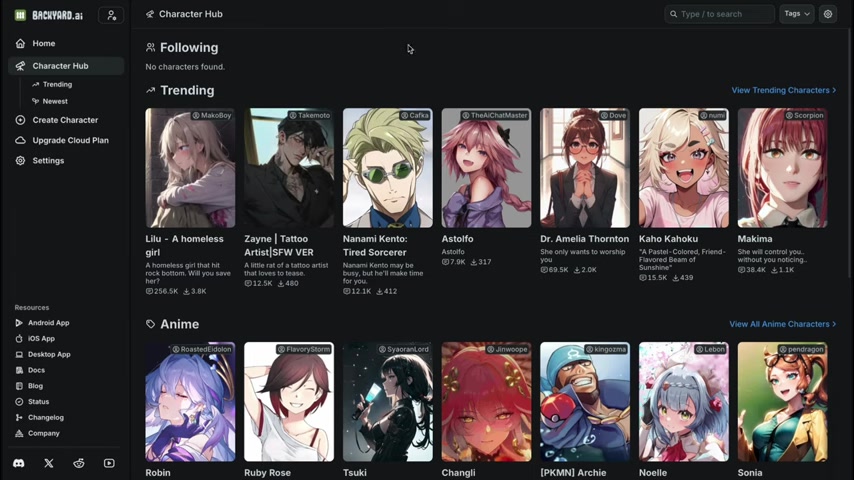Image resolution: width=854 pixels, height=480 pixels.
Task: Click the Anime tag icon
Action: click(x=150, y=324)
